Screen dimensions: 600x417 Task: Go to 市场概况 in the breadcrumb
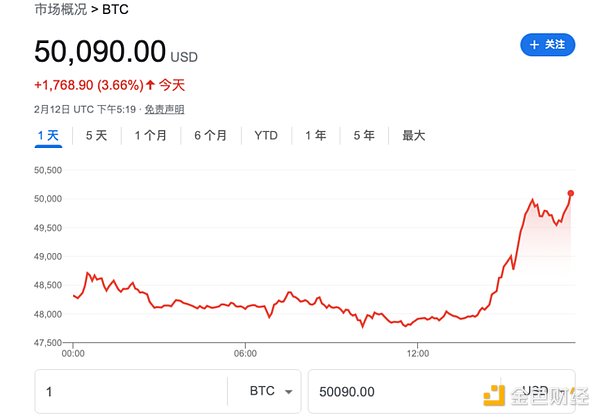point(62,10)
